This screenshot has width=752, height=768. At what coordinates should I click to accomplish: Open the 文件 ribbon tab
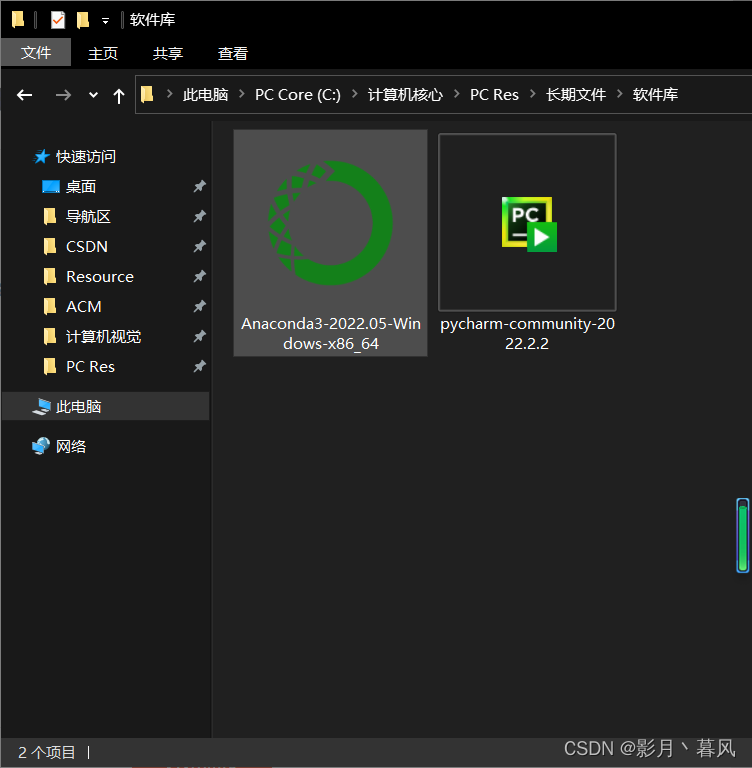click(36, 52)
